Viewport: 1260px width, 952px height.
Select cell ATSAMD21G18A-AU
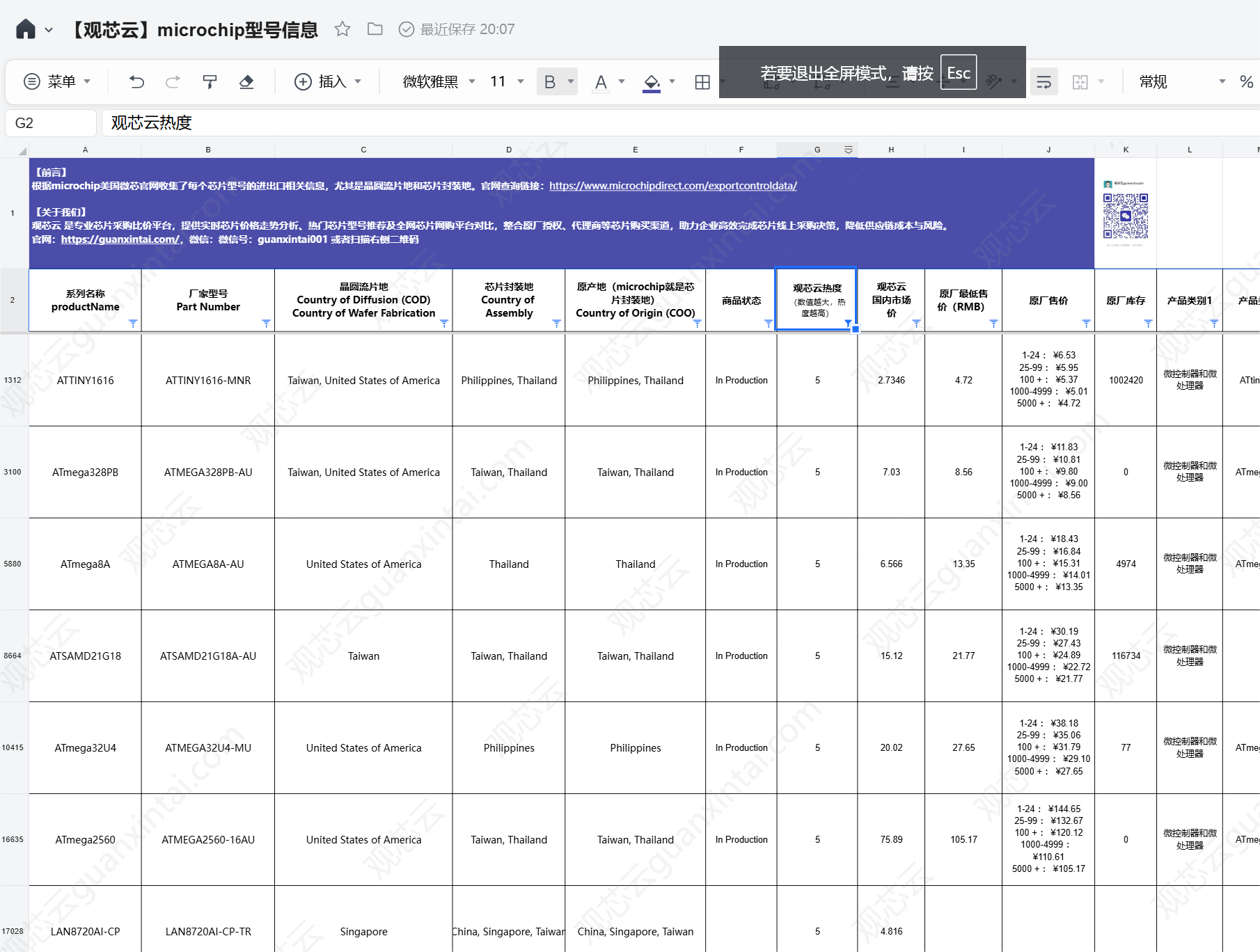tap(208, 656)
